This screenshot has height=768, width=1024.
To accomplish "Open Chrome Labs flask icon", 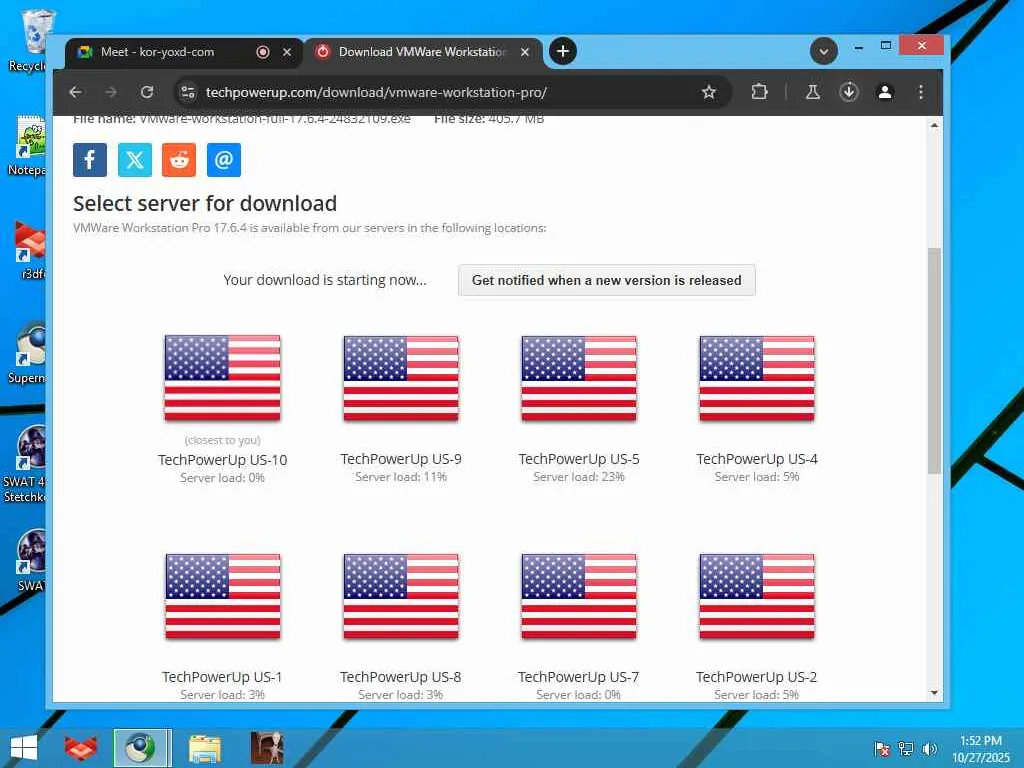I will [x=812, y=92].
